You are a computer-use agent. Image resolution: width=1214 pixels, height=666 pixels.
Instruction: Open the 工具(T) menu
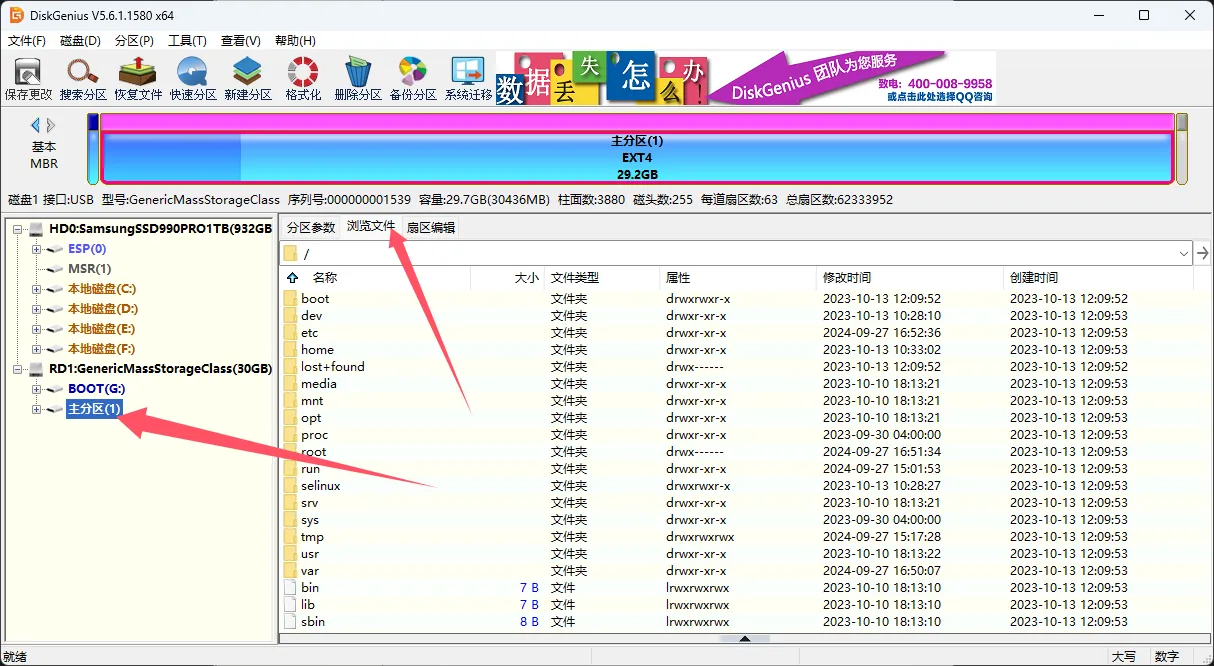pyautogui.click(x=187, y=41)
